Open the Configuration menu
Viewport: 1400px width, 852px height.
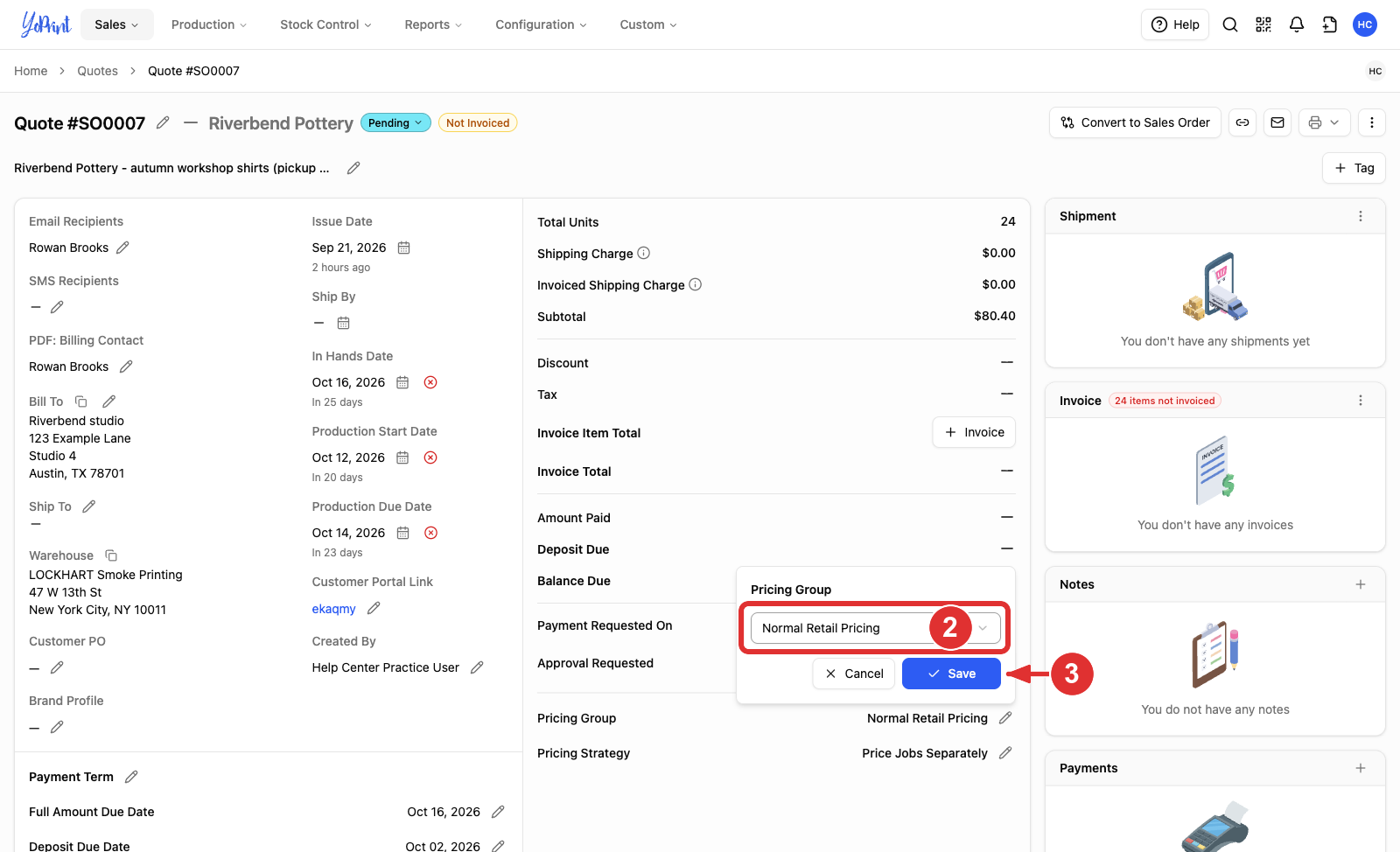541,24
